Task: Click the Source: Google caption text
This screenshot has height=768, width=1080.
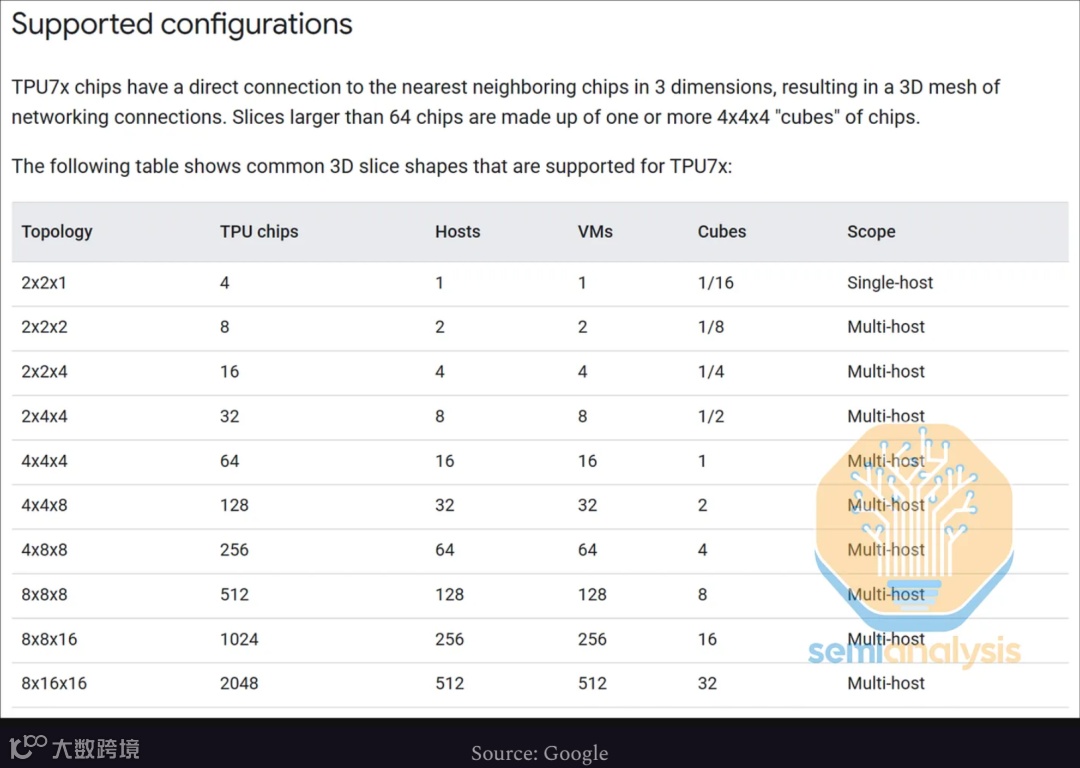Action: pyautogui.click(x=539, y=753)
